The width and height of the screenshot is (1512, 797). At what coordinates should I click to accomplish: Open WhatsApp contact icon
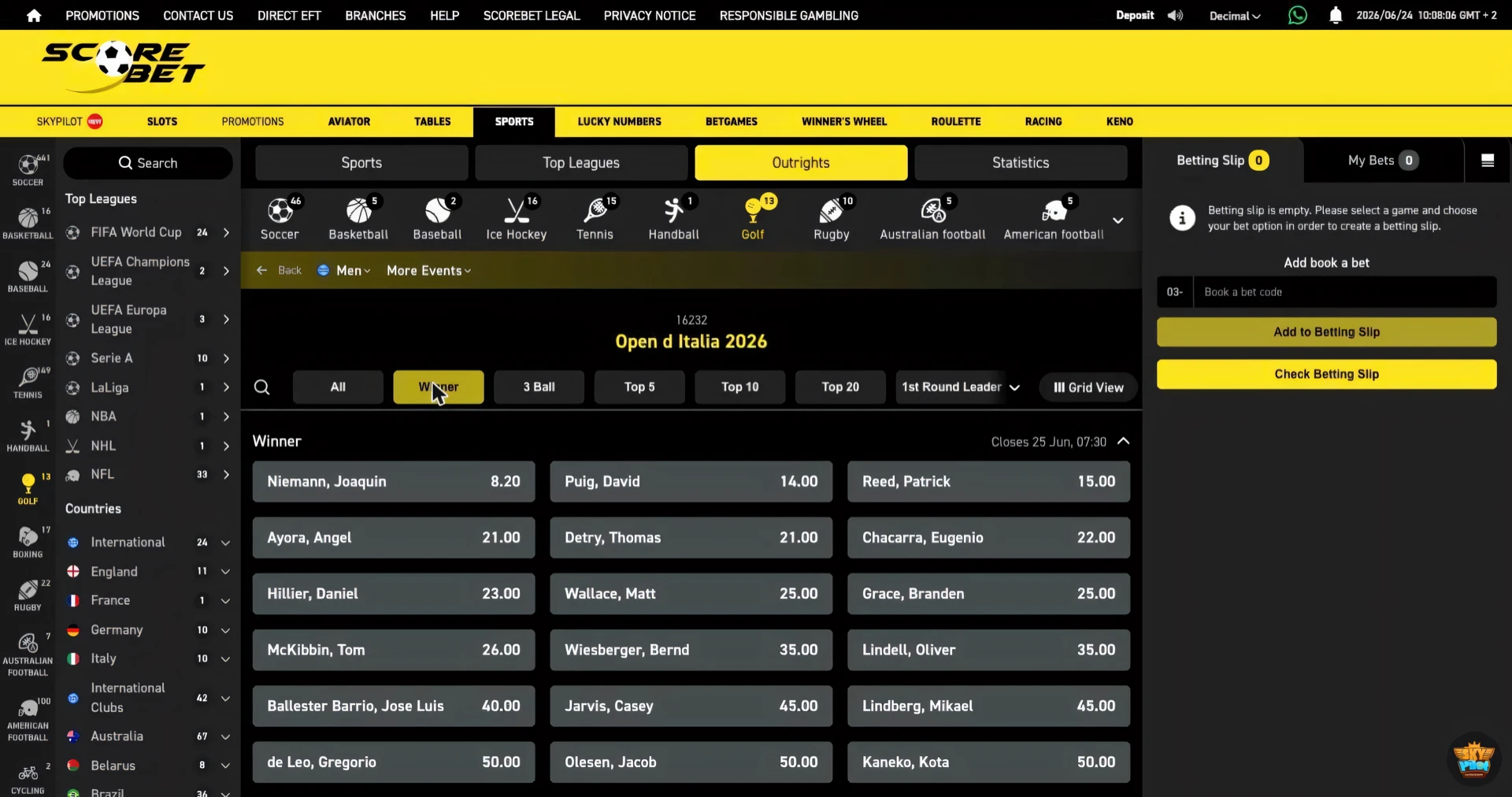tap(1297, 15)
